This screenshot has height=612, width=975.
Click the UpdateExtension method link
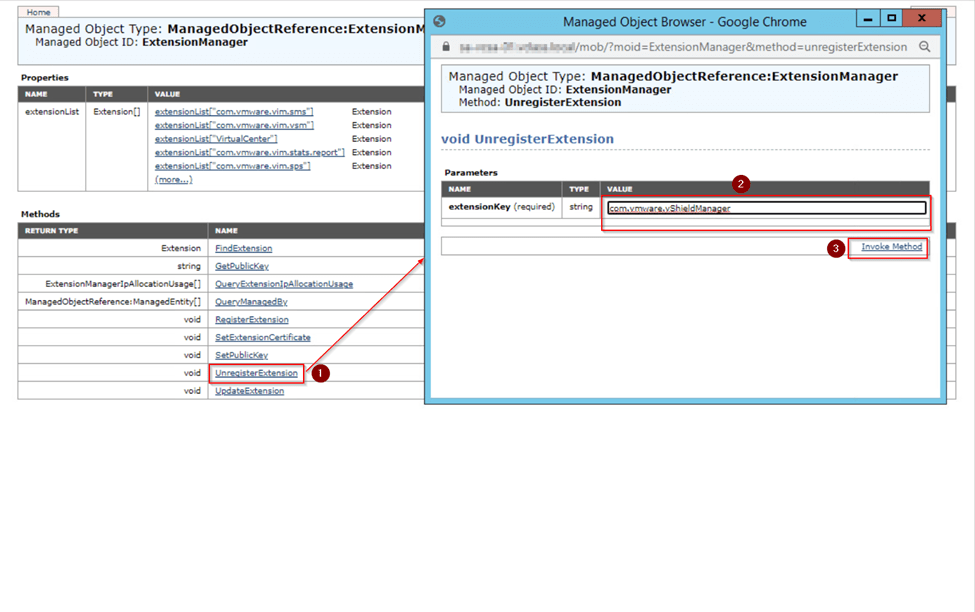[x=249, y=391]
